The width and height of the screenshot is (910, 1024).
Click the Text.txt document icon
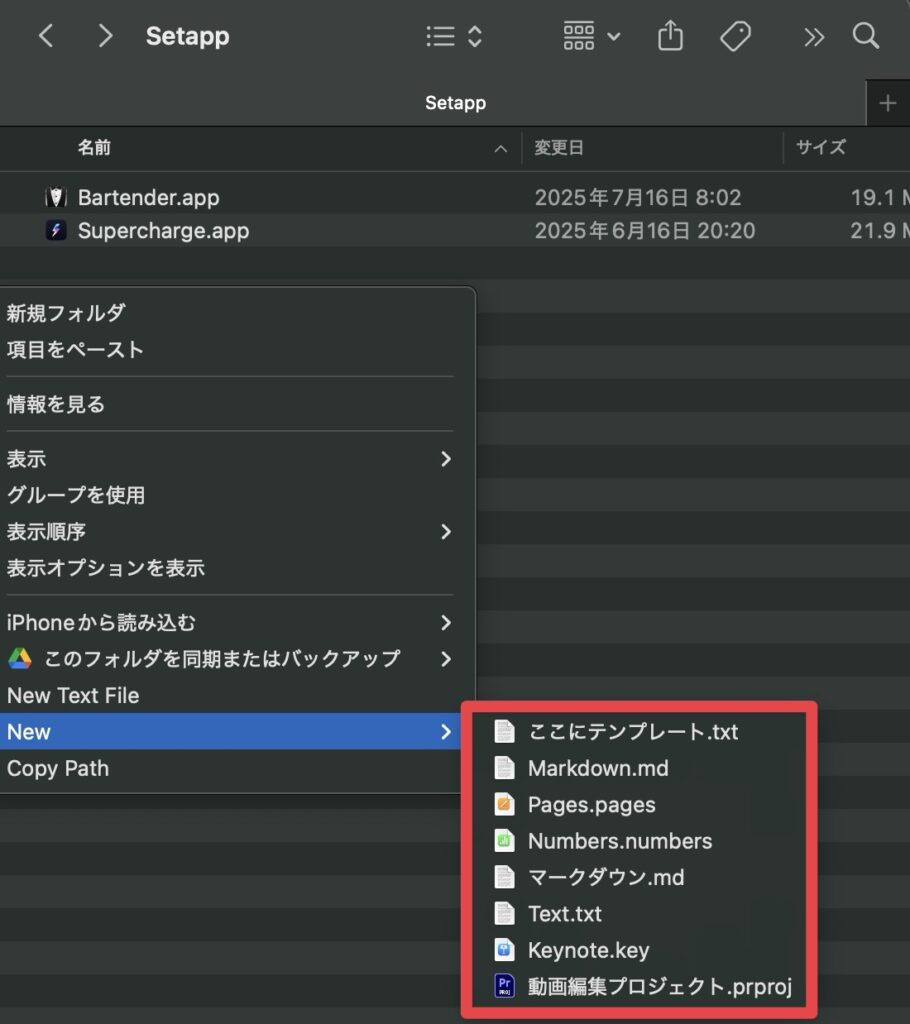point(504,914)
